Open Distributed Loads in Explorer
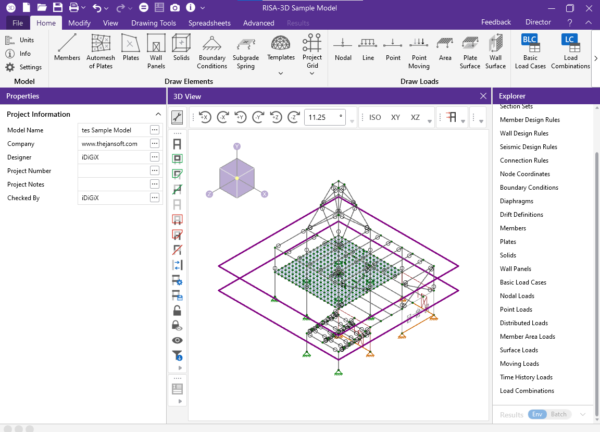The image size is (600, 432). (523, 323)
